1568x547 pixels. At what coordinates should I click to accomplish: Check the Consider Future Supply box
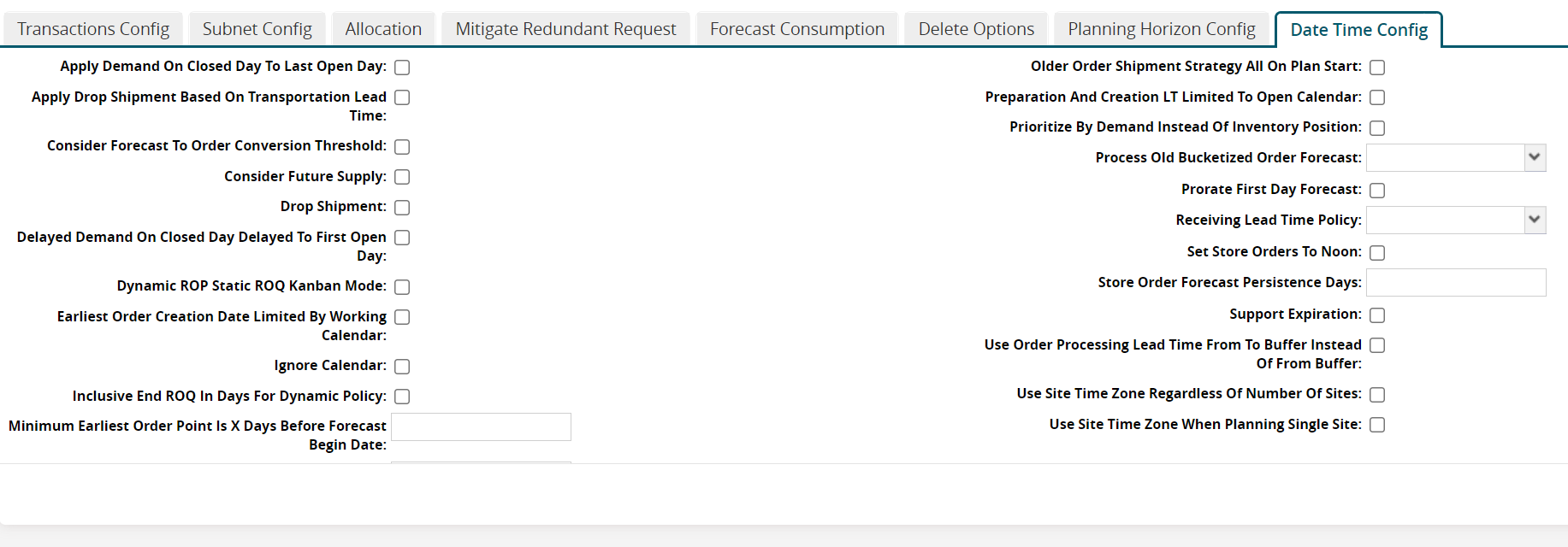point(402,177)
